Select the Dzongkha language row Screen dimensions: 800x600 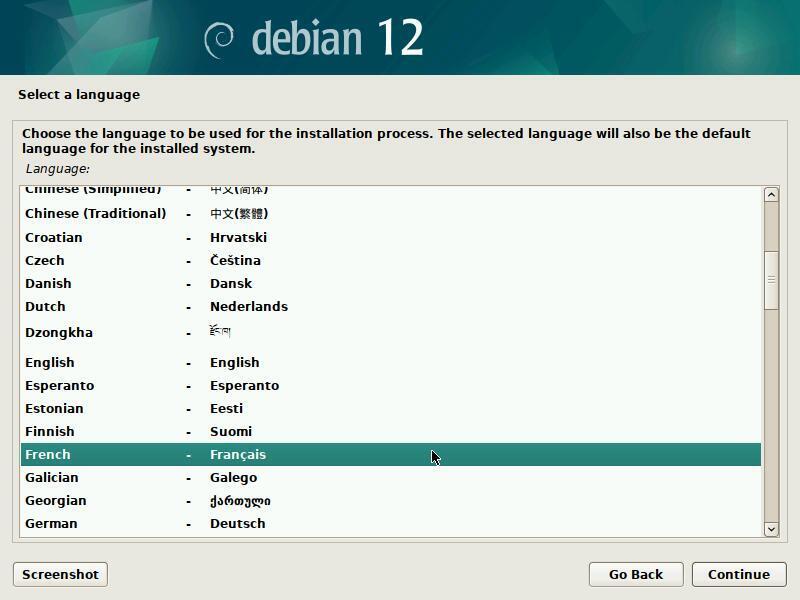pos(59,332)
